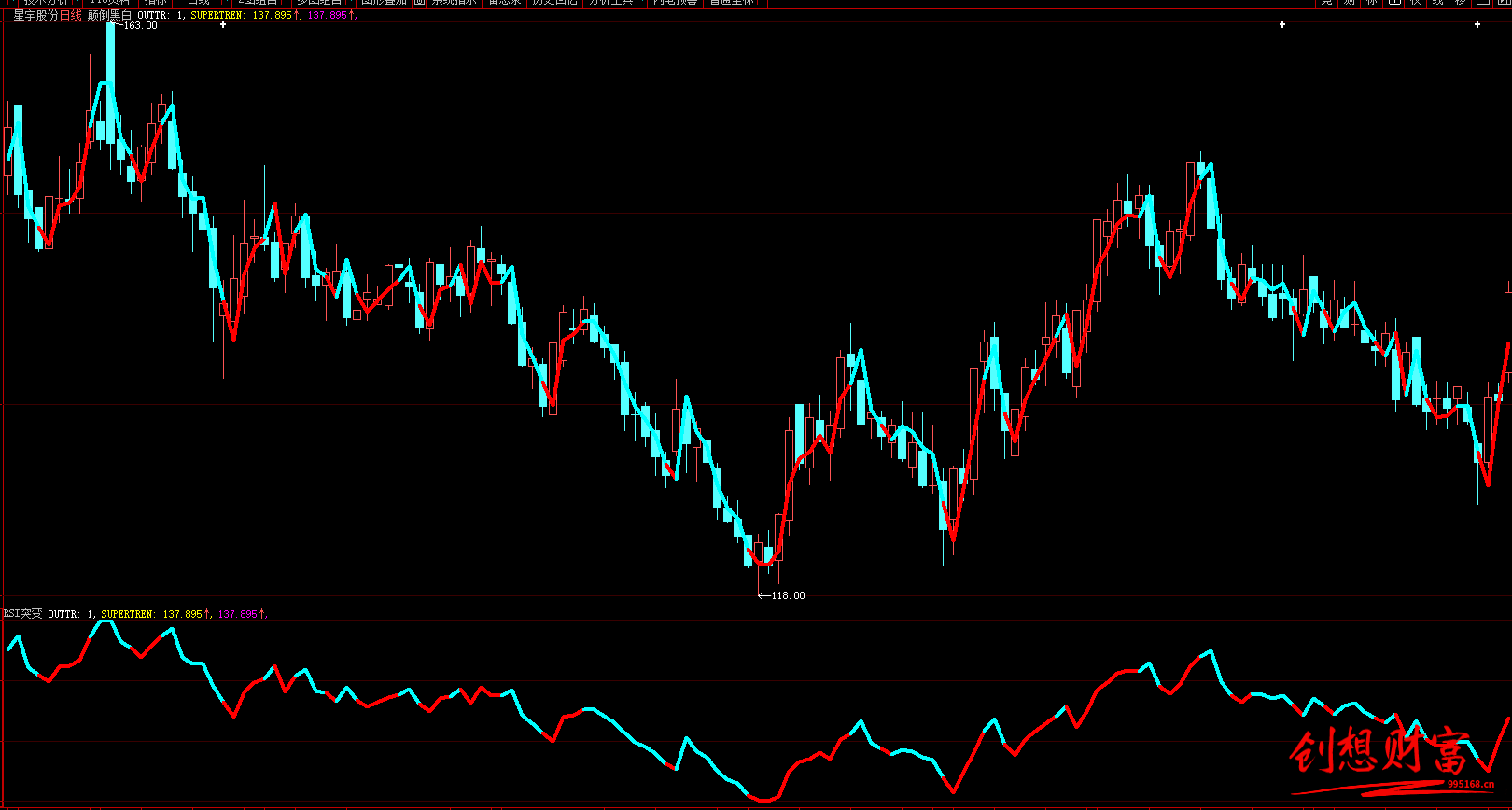Screen dimensions: 1512x810
Task: Open the 历史回忆 toolbar tab
Action: click(554, 3)
